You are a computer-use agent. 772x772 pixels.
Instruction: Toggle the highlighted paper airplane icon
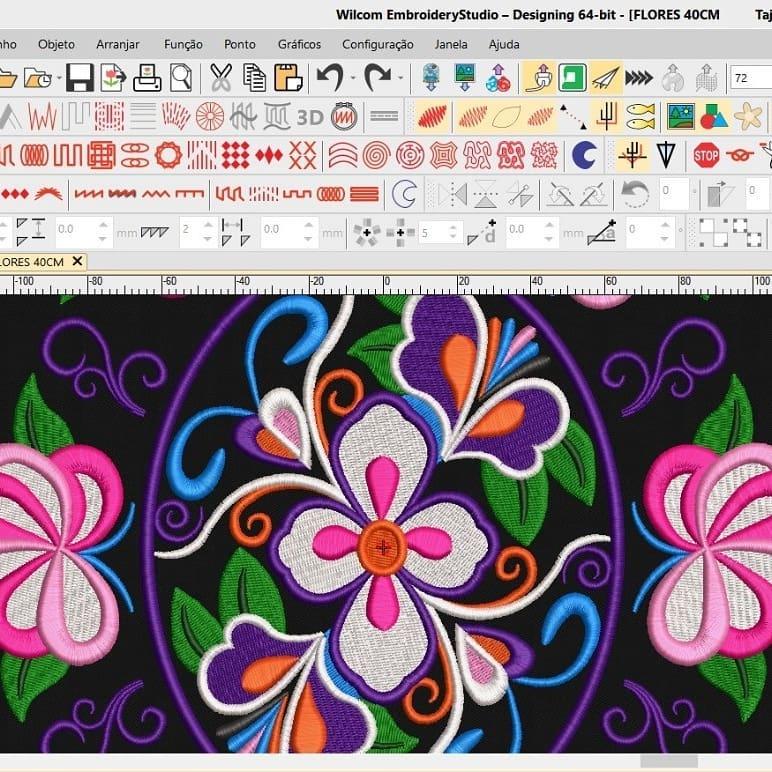(x=605, y=78)
